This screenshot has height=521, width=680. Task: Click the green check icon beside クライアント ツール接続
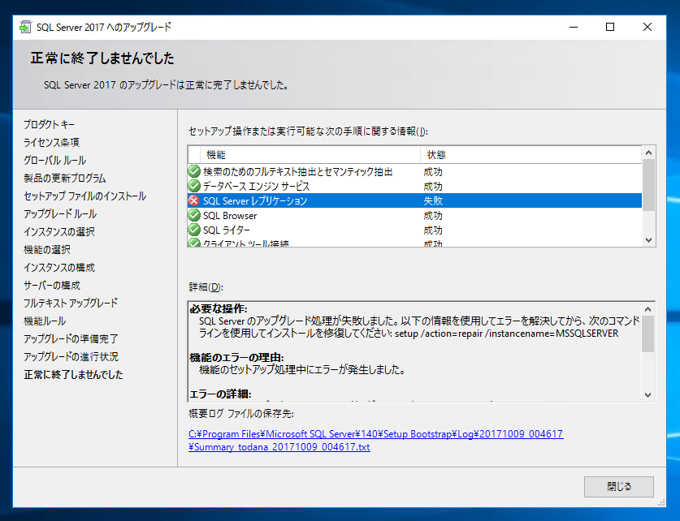pyautogui.click(x=194, y=243)
